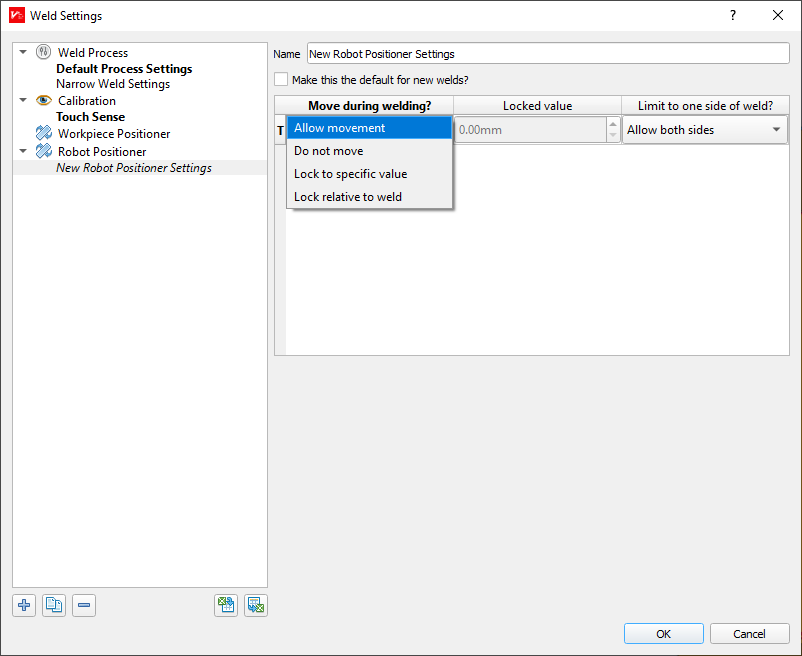Decrease Locked value with down arrow

[x=613, y=135]
